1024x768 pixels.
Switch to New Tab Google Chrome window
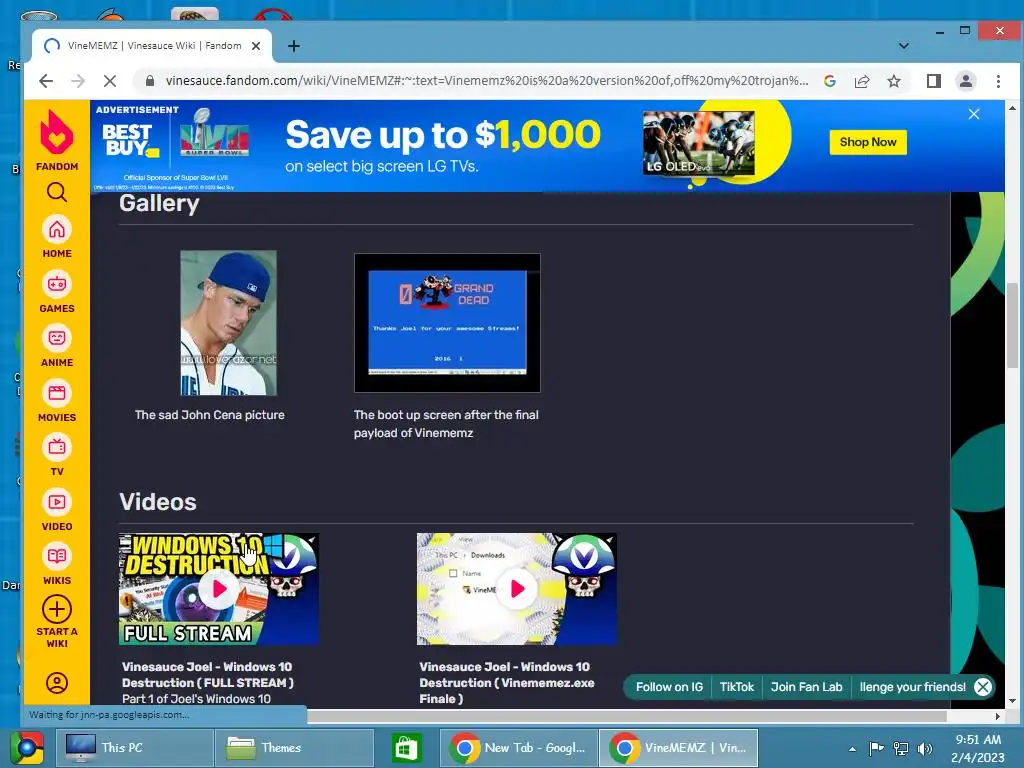(x=520, y=748)
